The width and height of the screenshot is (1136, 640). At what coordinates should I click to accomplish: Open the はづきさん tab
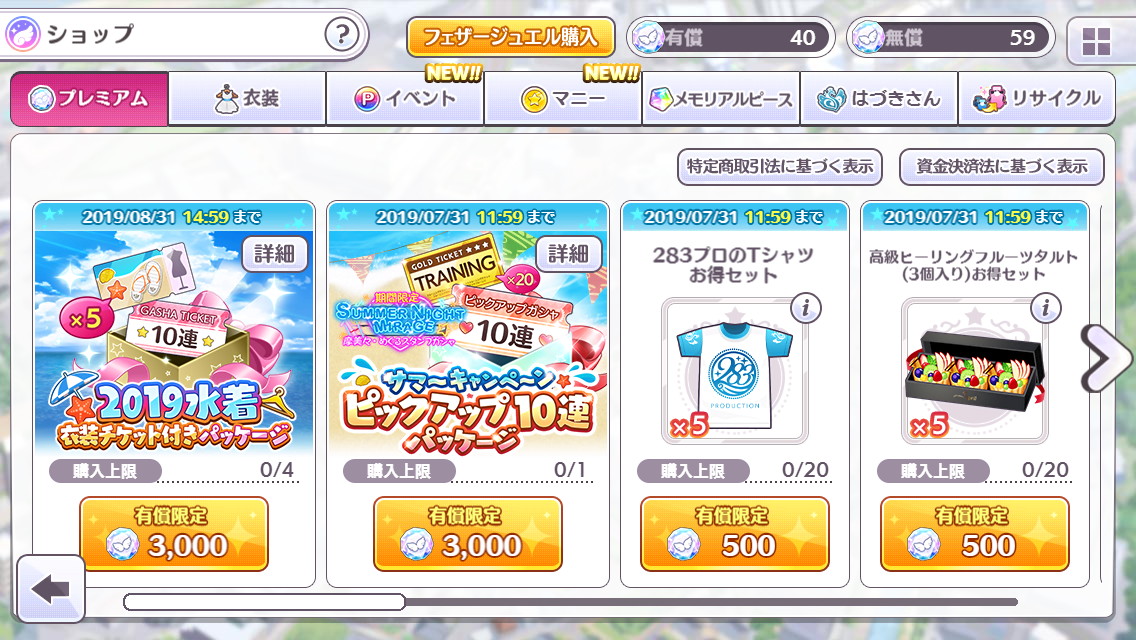(x=879, y=99)
